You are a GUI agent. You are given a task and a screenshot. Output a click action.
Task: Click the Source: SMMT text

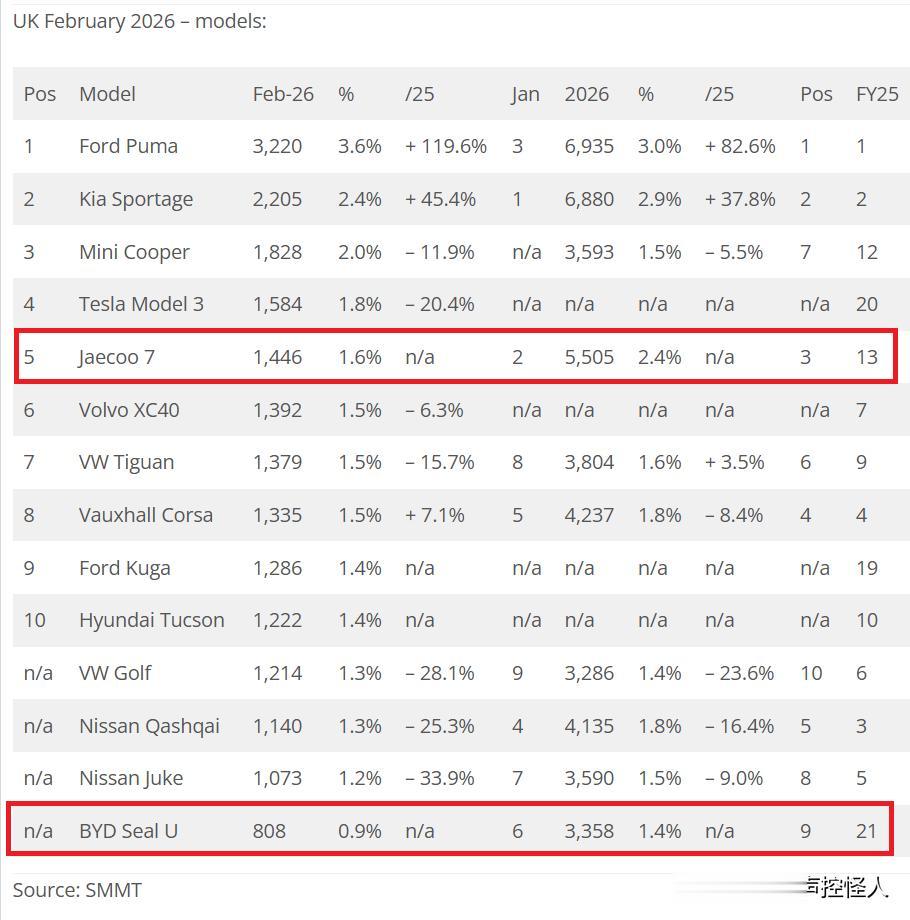(x=77, y=889)
